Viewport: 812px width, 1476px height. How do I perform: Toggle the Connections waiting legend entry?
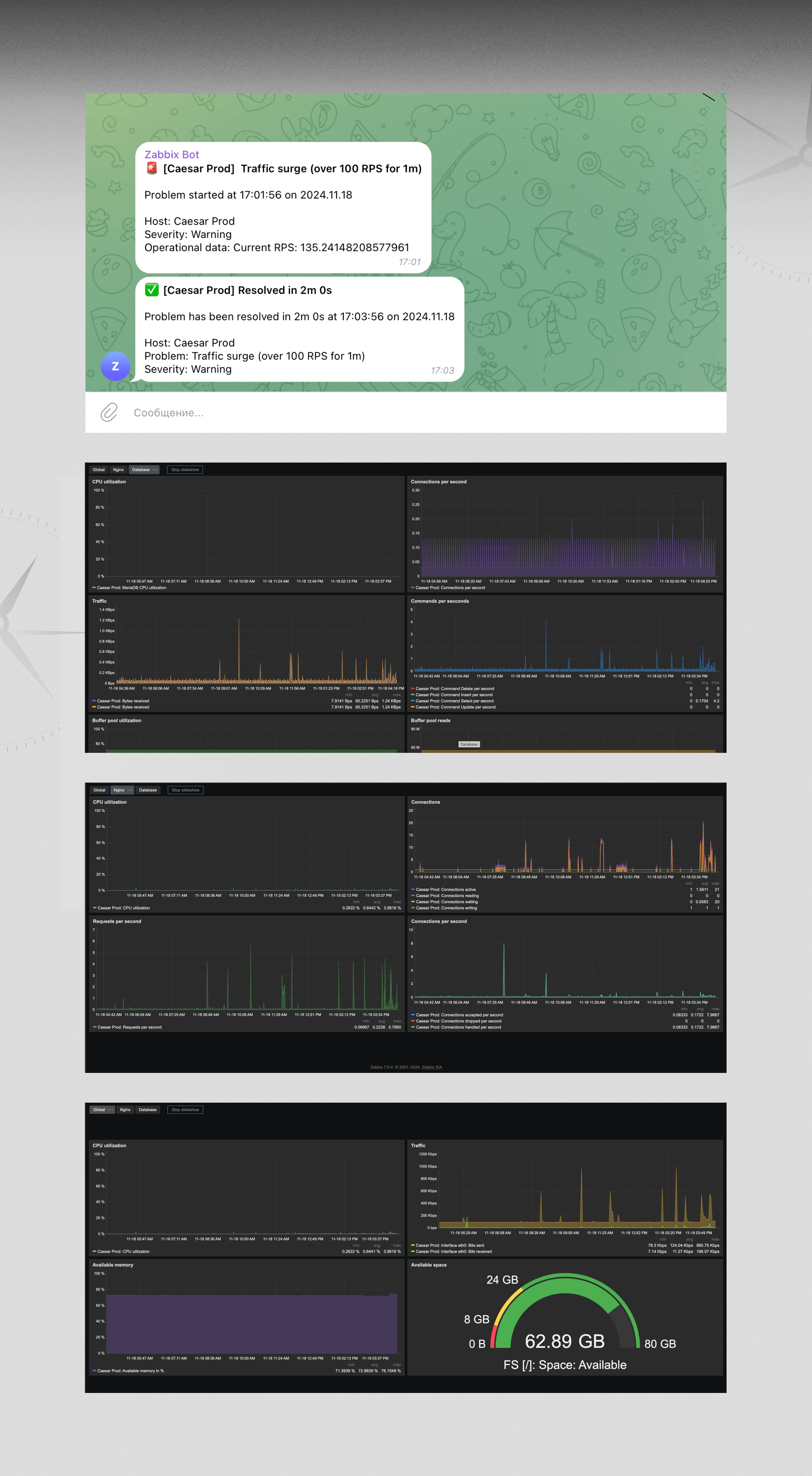447,902
